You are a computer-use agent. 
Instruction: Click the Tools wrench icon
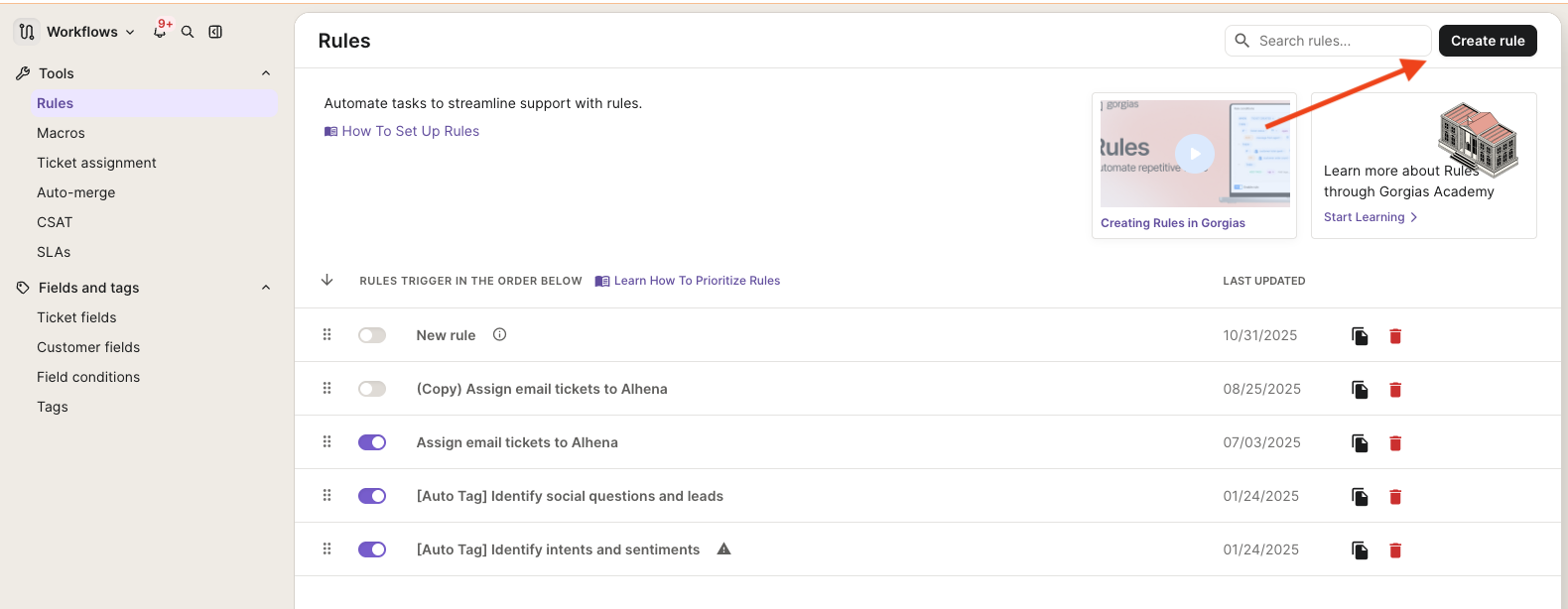pos(23,73)
